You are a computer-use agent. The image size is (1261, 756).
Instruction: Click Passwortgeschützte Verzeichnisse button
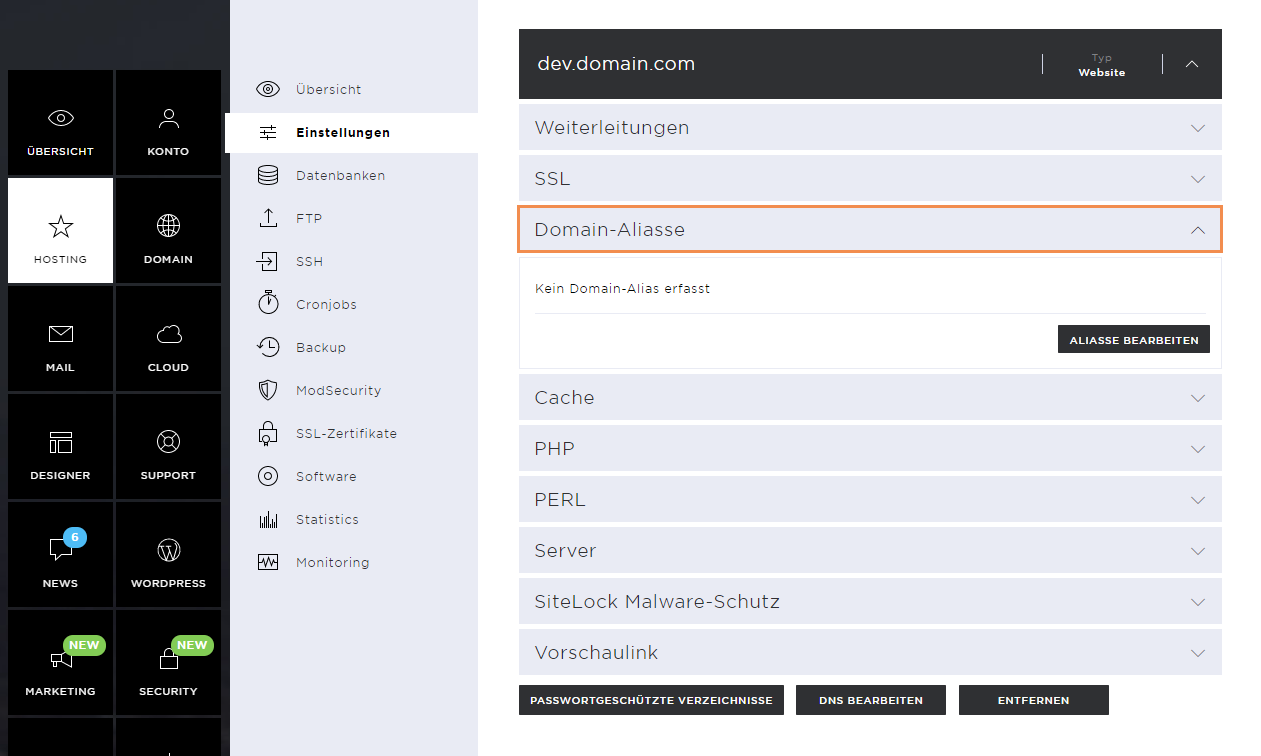point(651,700)
